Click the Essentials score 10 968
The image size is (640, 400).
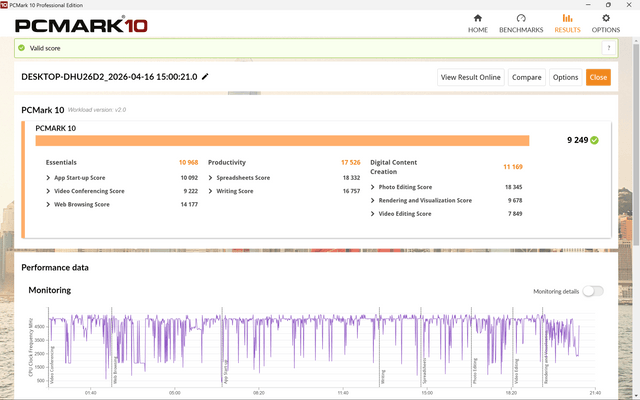[x=188, y=162]
